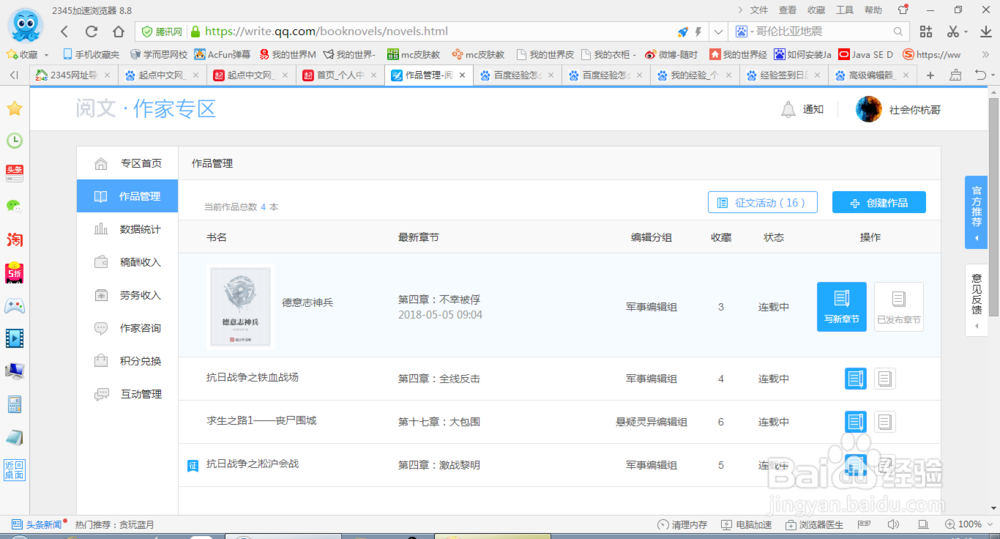Click the rocket speed-up icon in address bar
This screenshot has height=539, width=1000.
682,31
